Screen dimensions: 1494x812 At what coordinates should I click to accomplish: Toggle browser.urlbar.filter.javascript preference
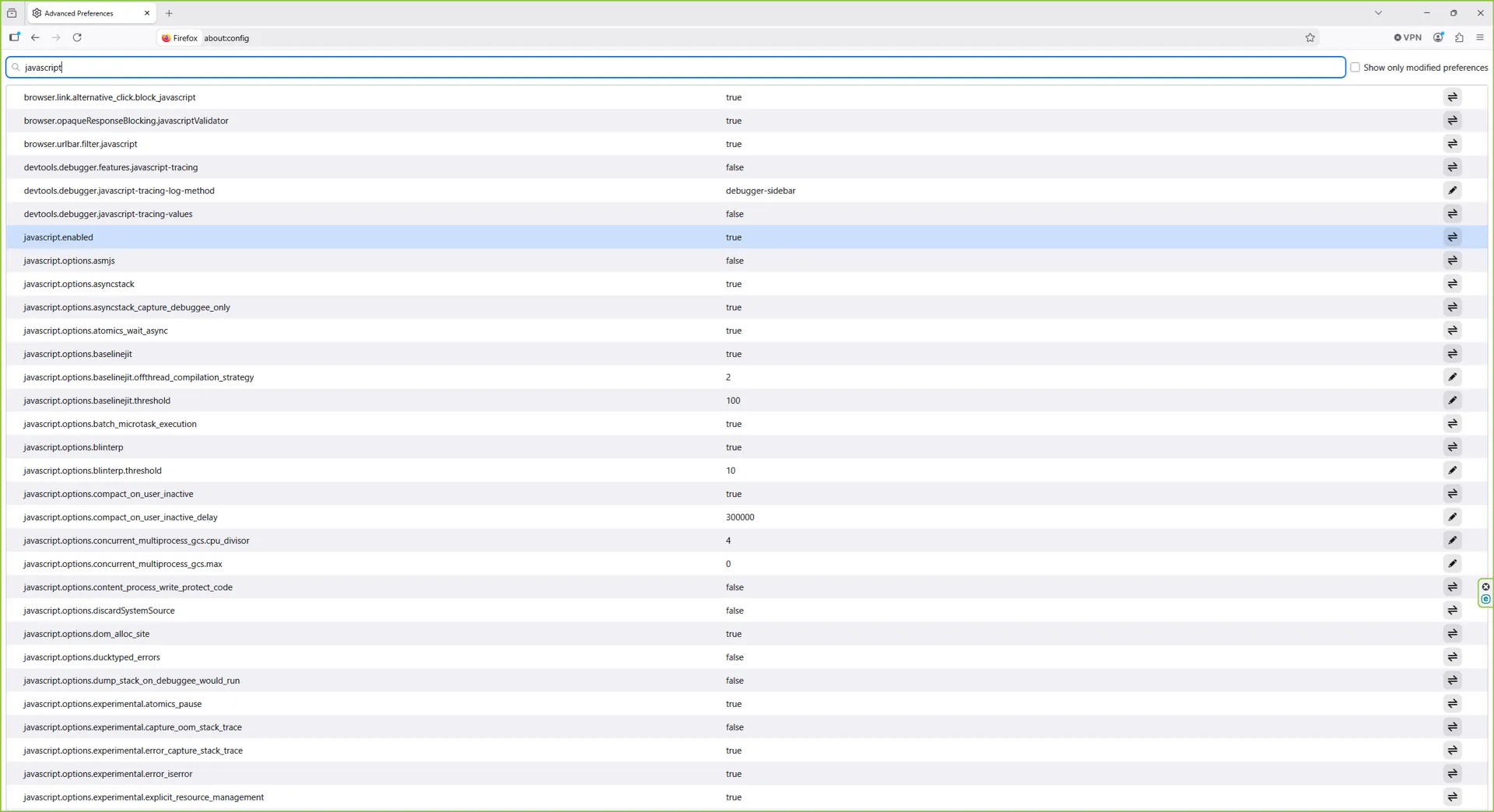point(1452,144)
